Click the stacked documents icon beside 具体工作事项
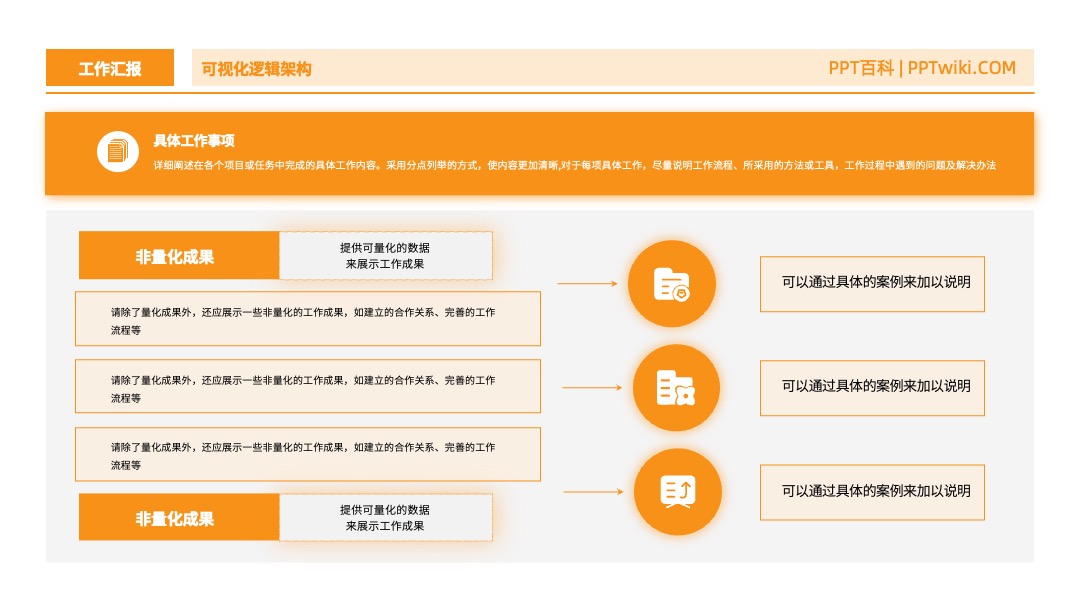1080x608 pixels. tap(118, 151)
